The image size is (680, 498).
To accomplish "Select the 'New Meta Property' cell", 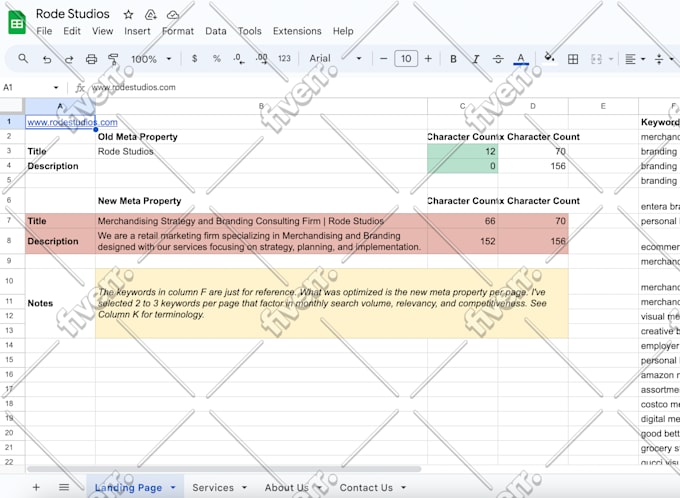I will (x=261, y=201).
